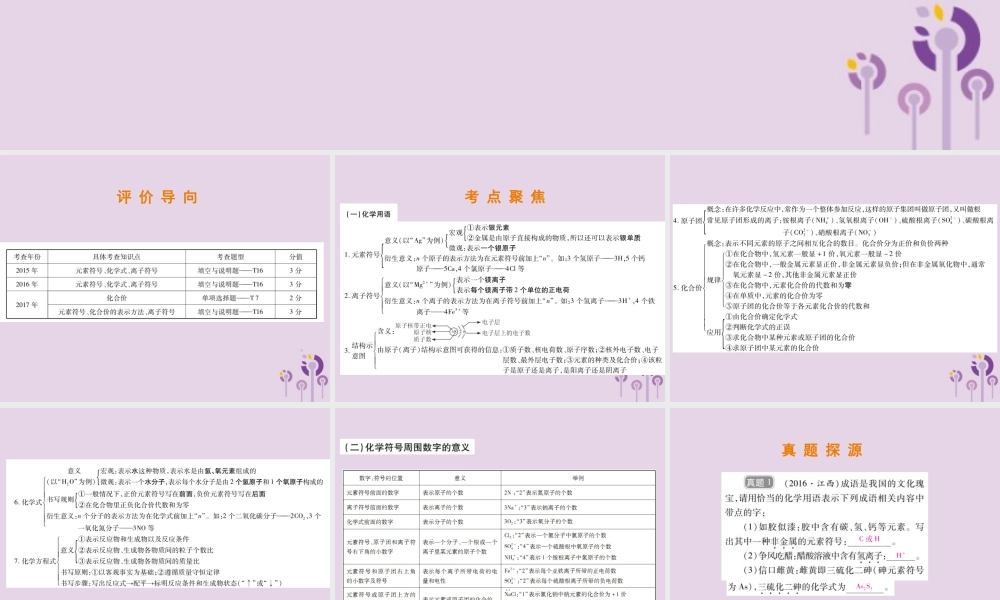1000x600 pixels.
Task: Click the 考查题型 table header
Action: pyautogui.click(x=230, y=256)
